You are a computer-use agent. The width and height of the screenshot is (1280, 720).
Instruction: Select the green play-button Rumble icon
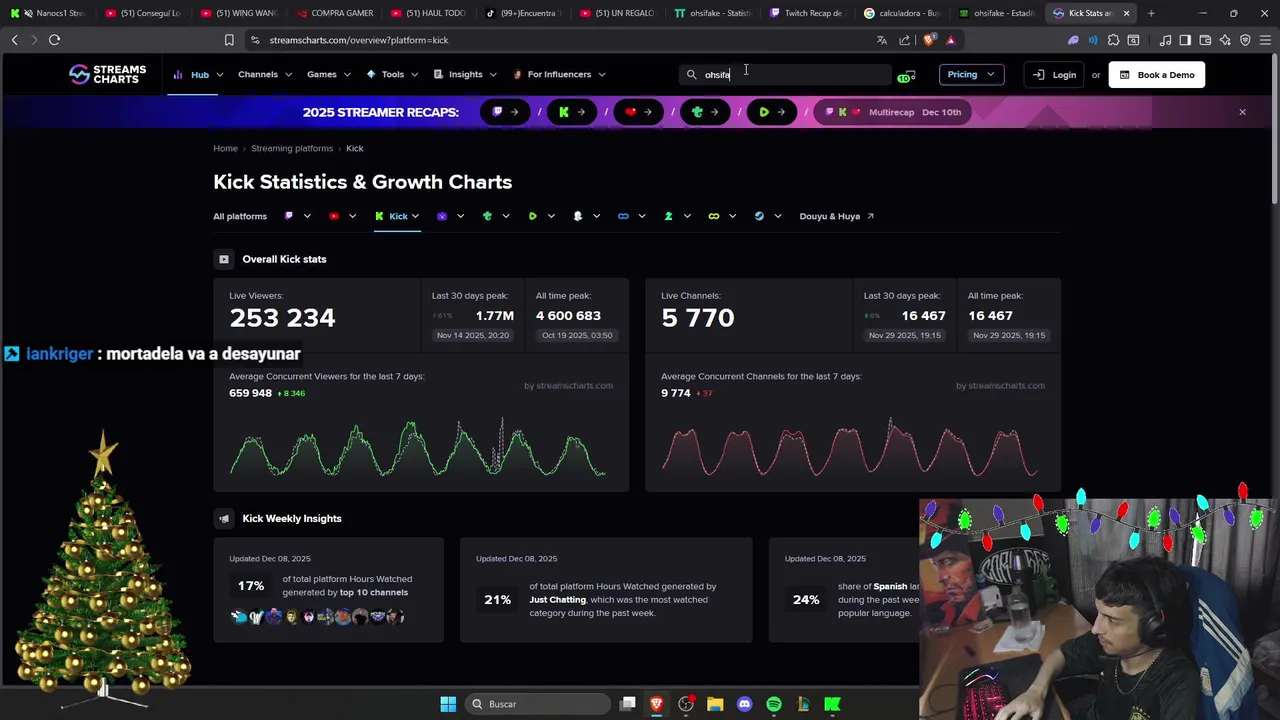[x=532, y=216]
